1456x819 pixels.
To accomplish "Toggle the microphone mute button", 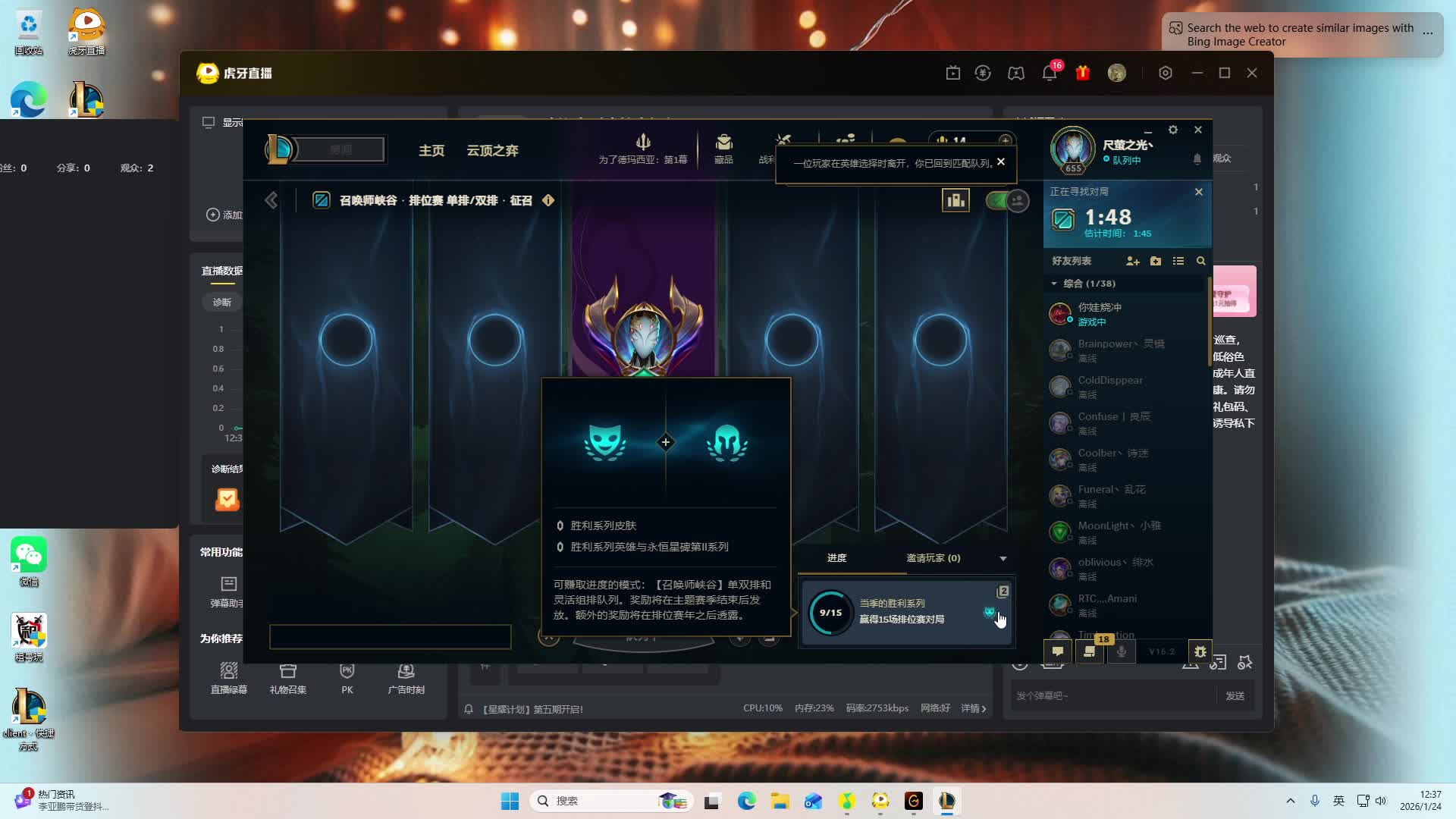I will 1122,651.
